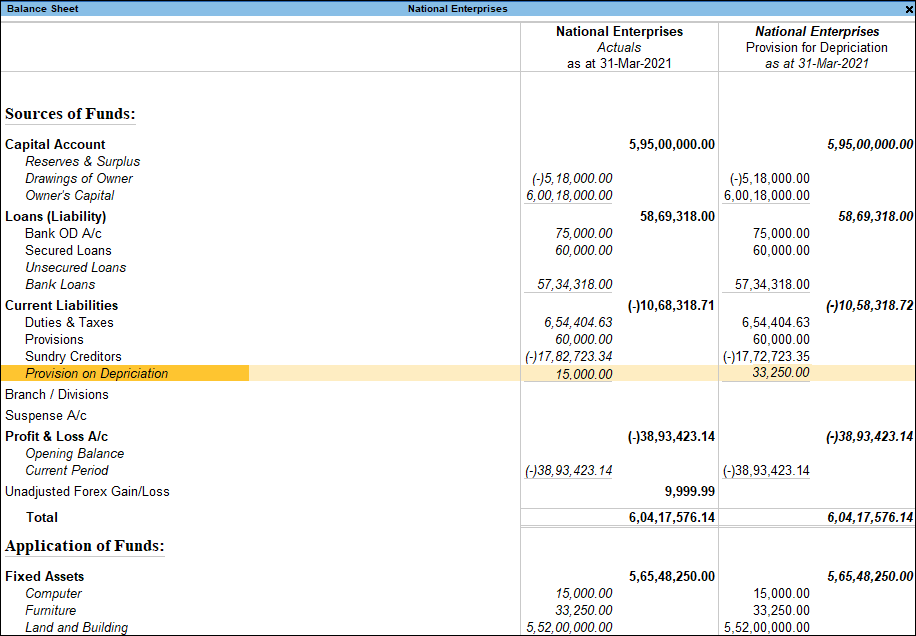Click Actuals Duties & Taxes 6,54,404.63
916x636 pixels.
tap(578, 322)
